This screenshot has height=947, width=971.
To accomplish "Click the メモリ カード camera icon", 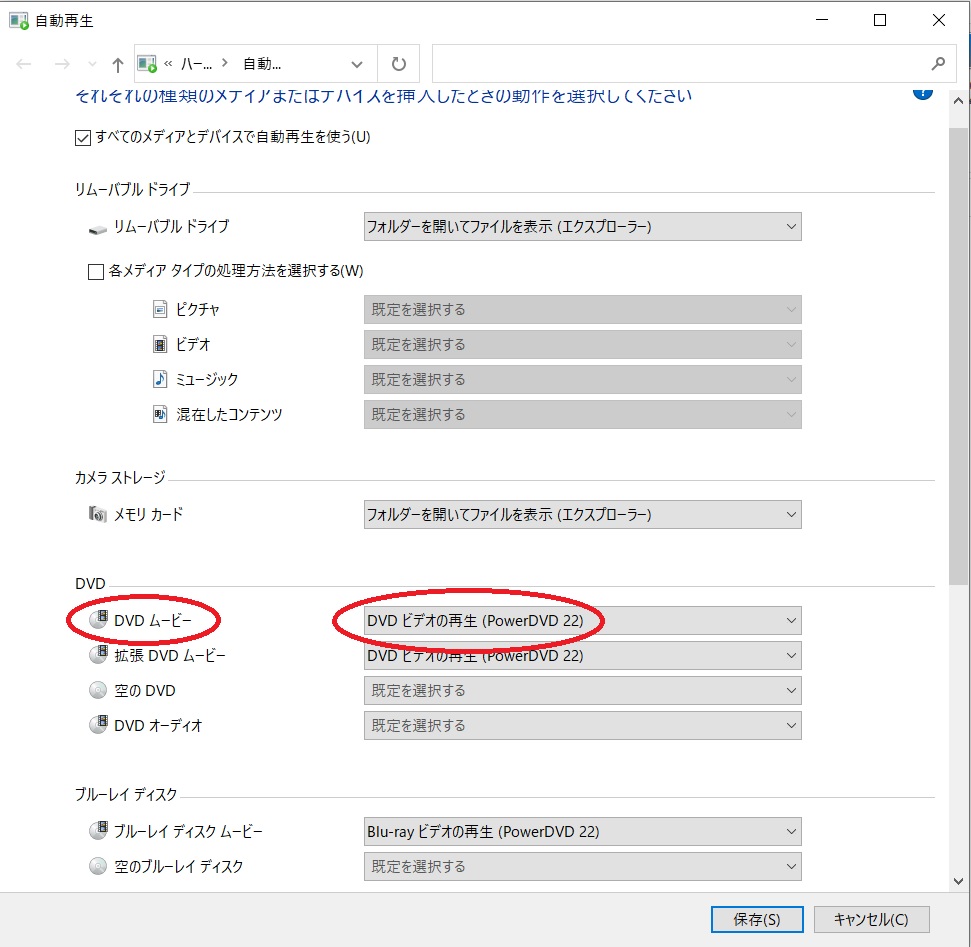I will (98, 514).
